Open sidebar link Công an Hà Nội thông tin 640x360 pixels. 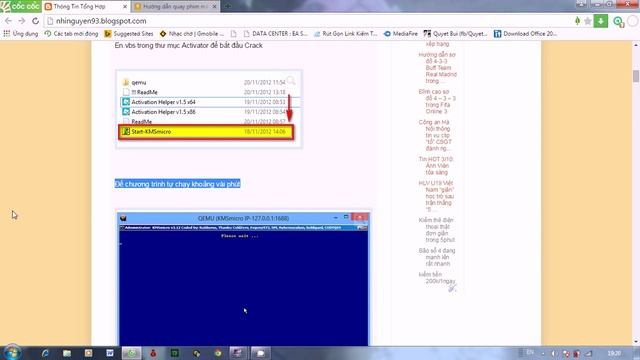click(x=435, y=135)
